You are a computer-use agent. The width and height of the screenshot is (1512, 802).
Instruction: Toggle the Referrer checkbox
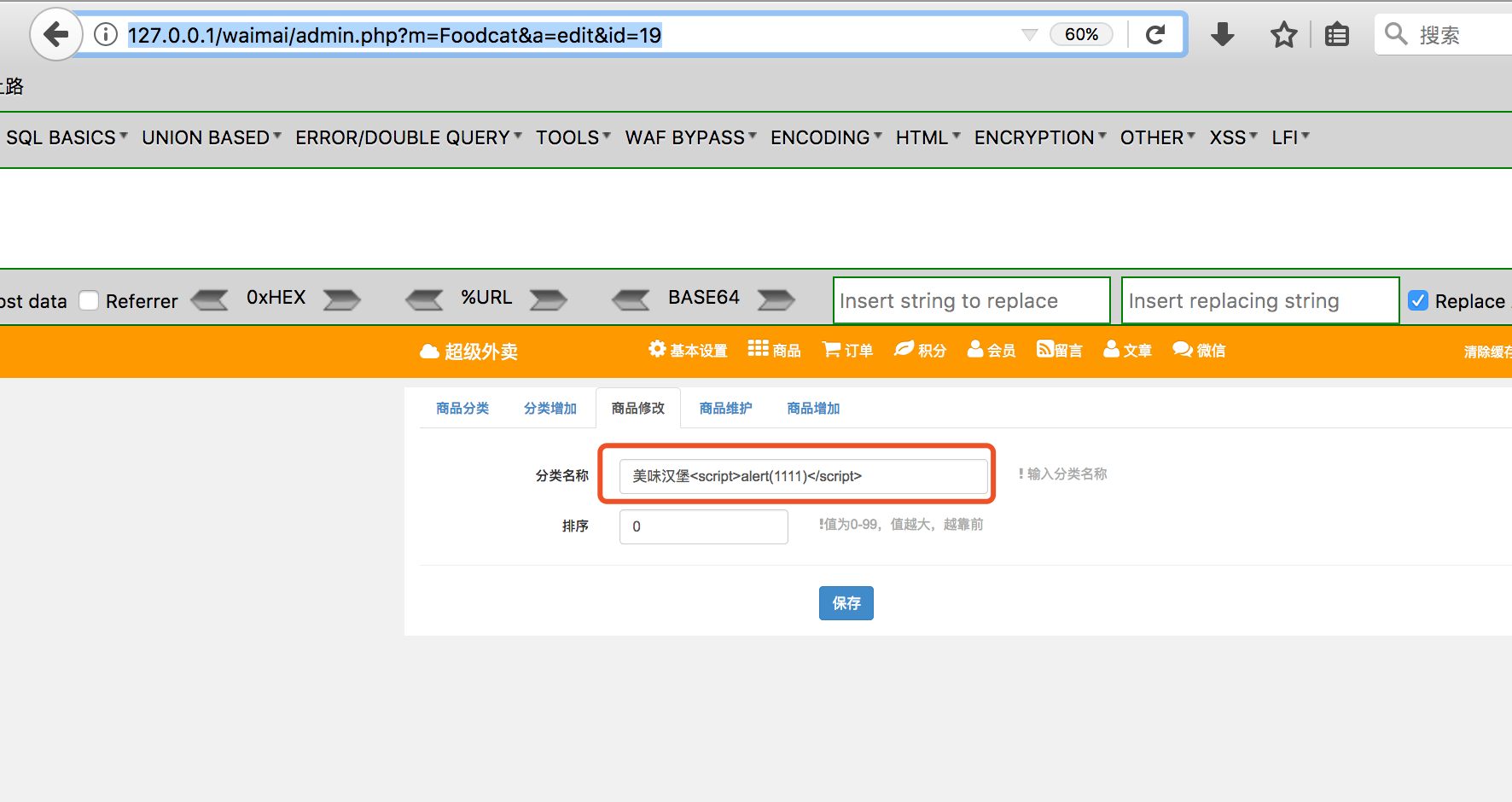[89, 300]
